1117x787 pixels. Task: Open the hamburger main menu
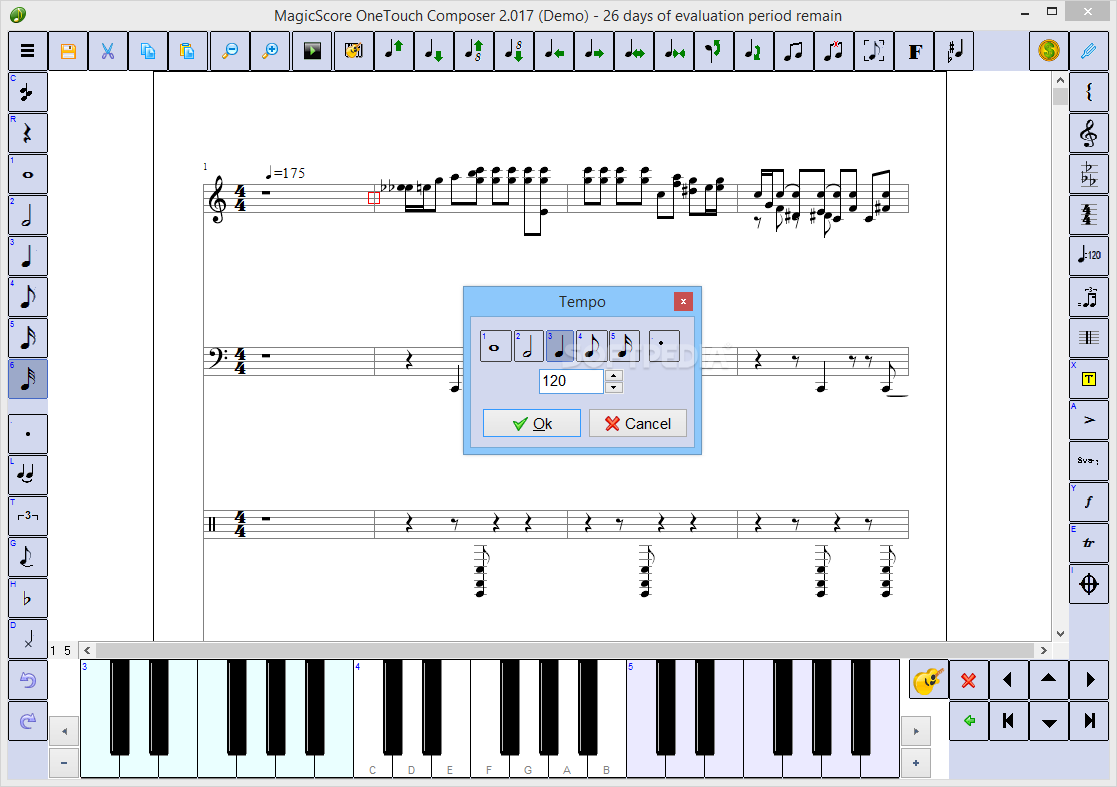(x=28, y=51)
